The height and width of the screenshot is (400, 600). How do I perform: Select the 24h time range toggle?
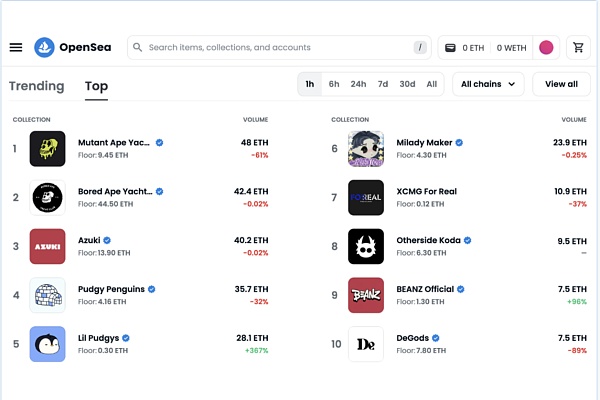(358, 84)
